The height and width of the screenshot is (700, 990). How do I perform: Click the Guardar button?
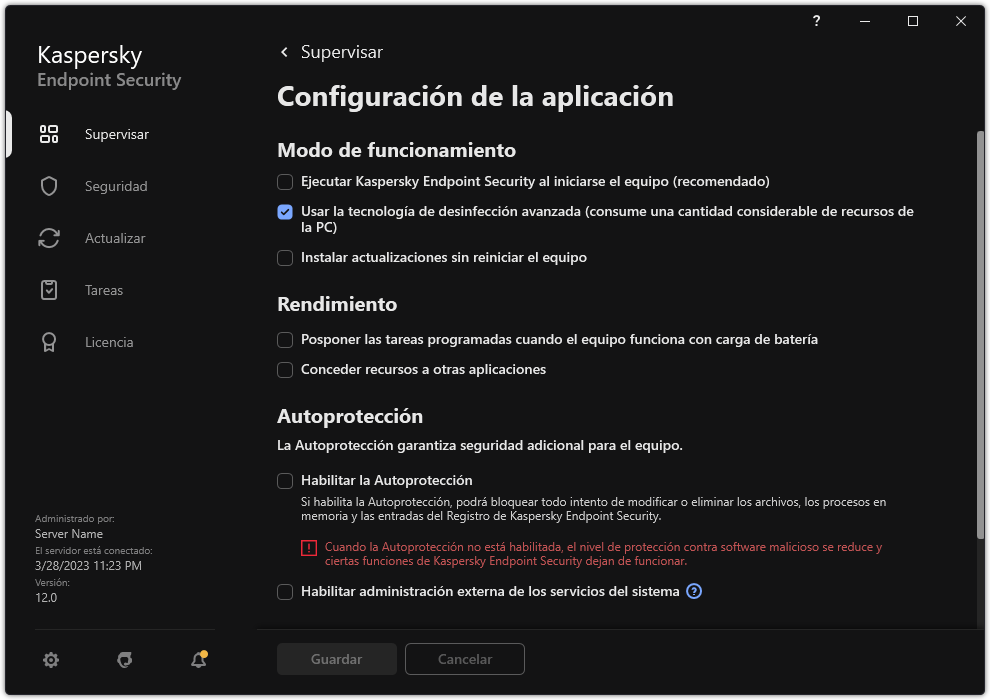pos(336,659)
